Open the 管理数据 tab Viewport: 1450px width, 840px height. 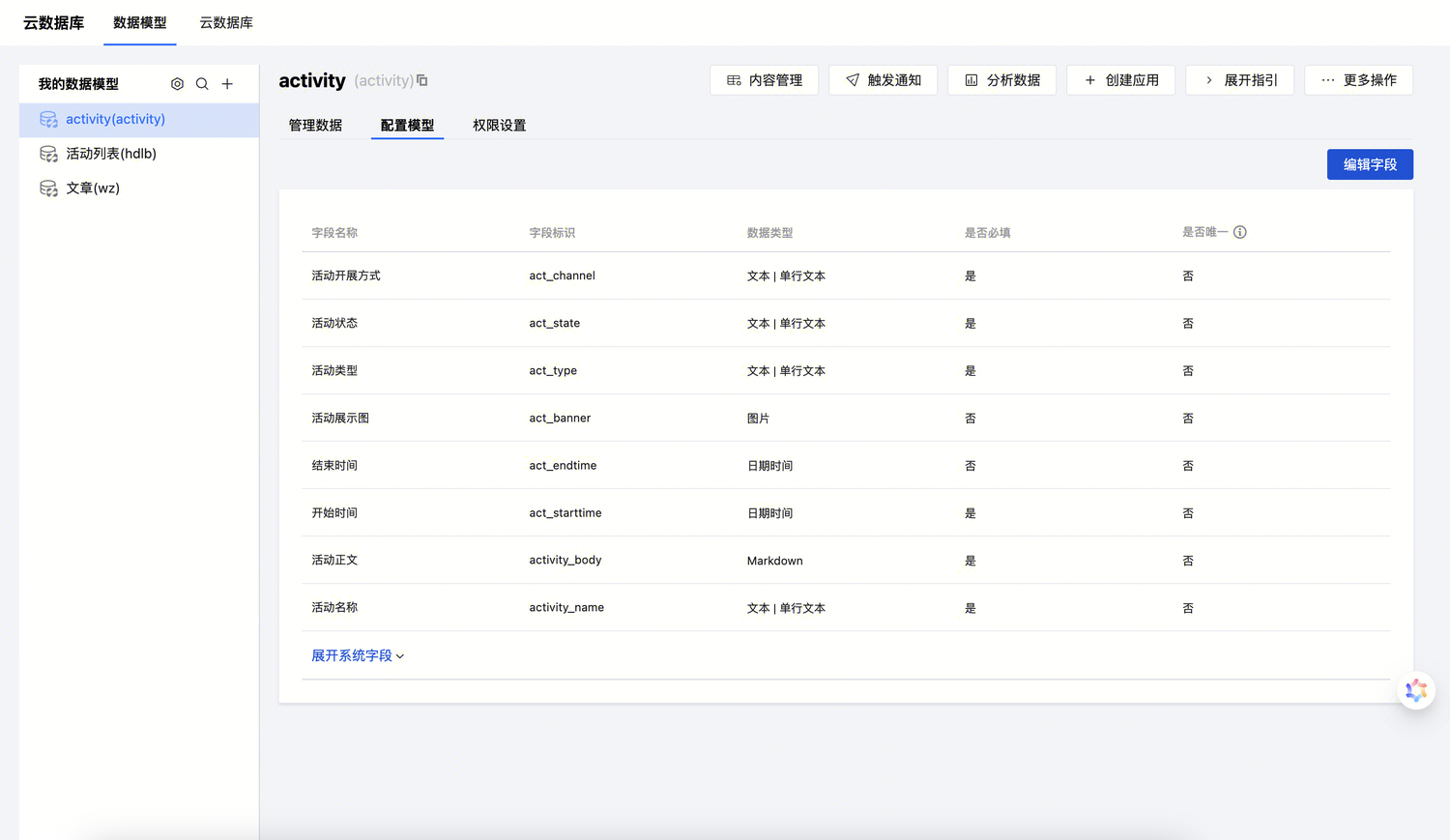(x=315, y=126)
